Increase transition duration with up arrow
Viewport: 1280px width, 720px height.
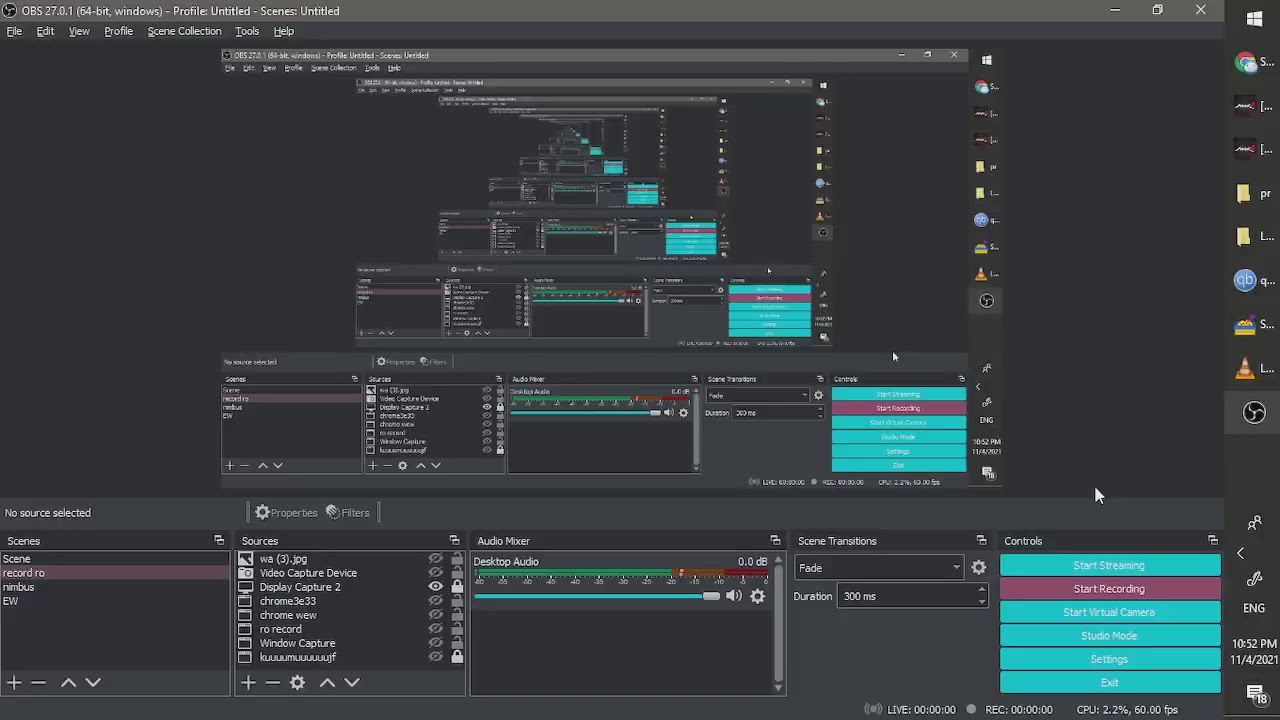pyautogui.click(x=982, y=591)
